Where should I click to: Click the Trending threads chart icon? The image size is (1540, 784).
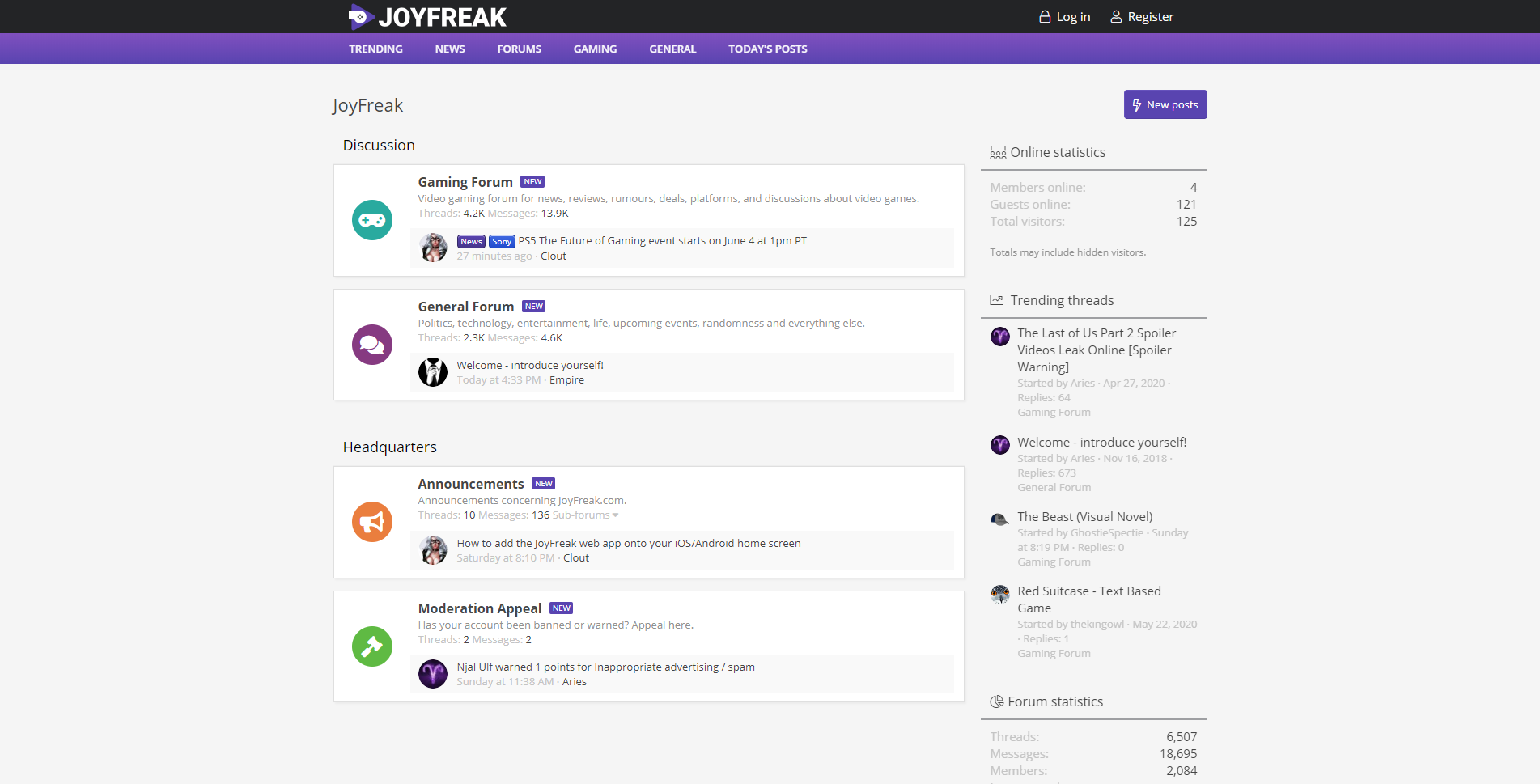click(x=997, y=300)
